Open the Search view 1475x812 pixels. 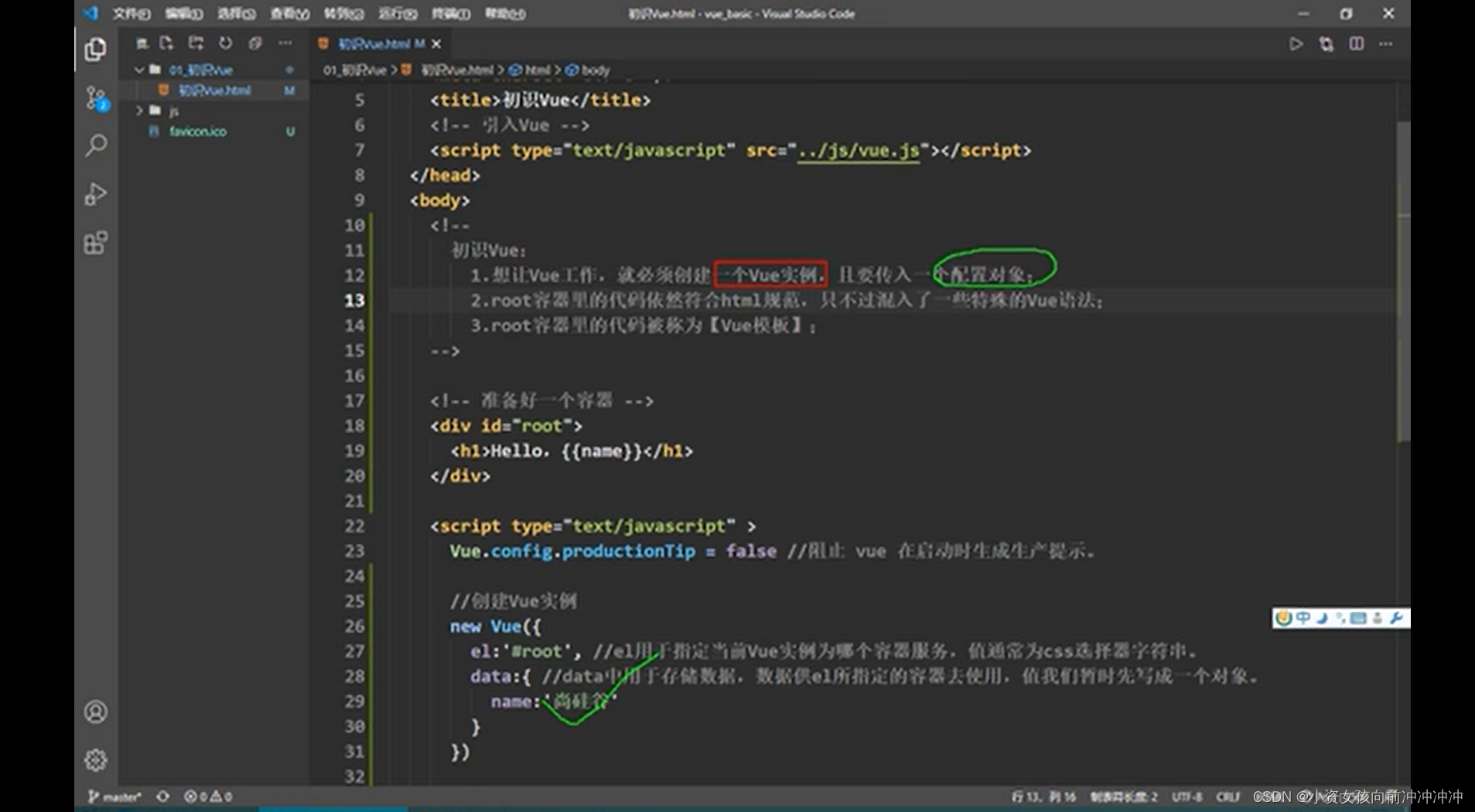coord(96,145)
